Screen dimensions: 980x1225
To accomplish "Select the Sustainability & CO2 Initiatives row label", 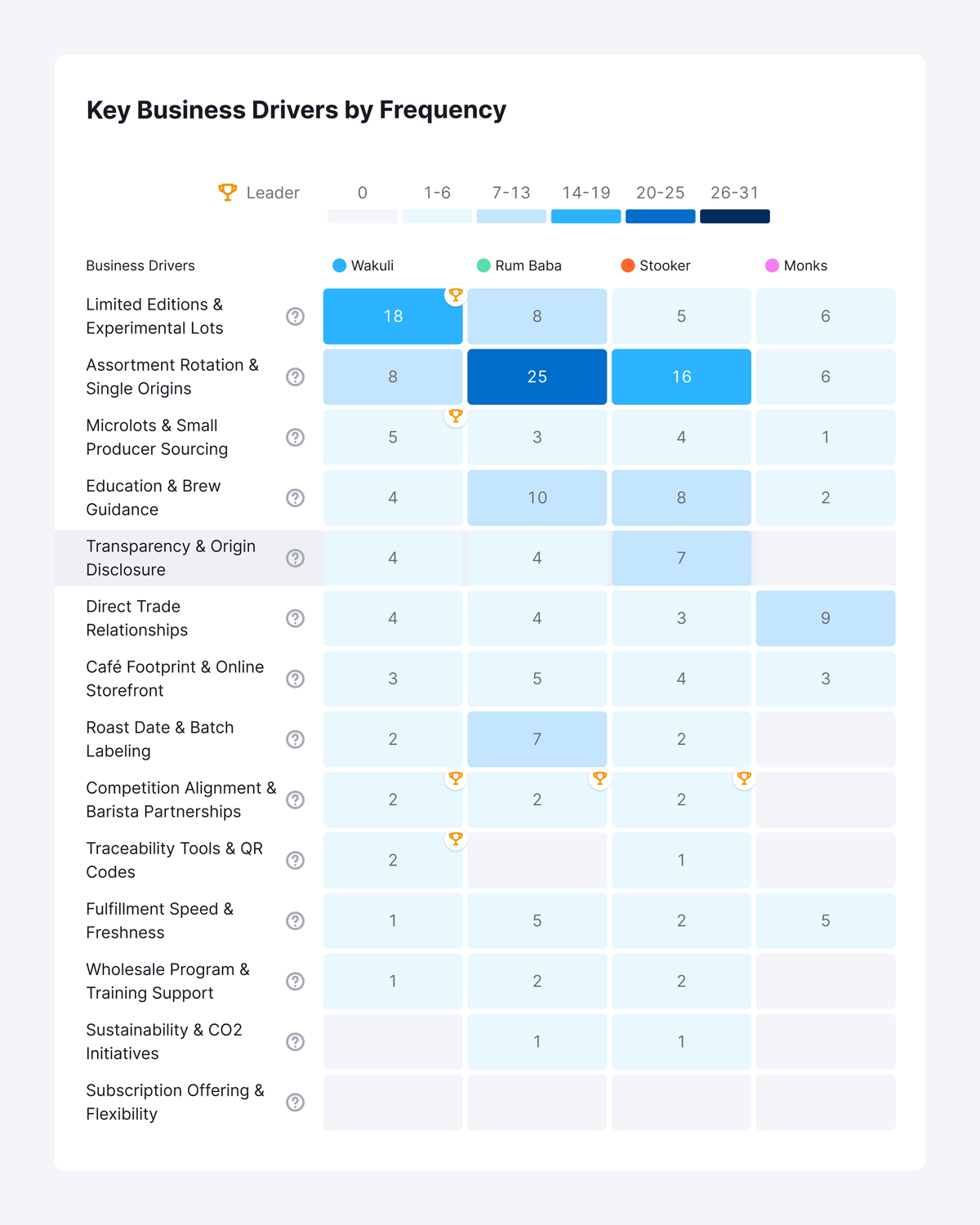I will (164, 1042).
